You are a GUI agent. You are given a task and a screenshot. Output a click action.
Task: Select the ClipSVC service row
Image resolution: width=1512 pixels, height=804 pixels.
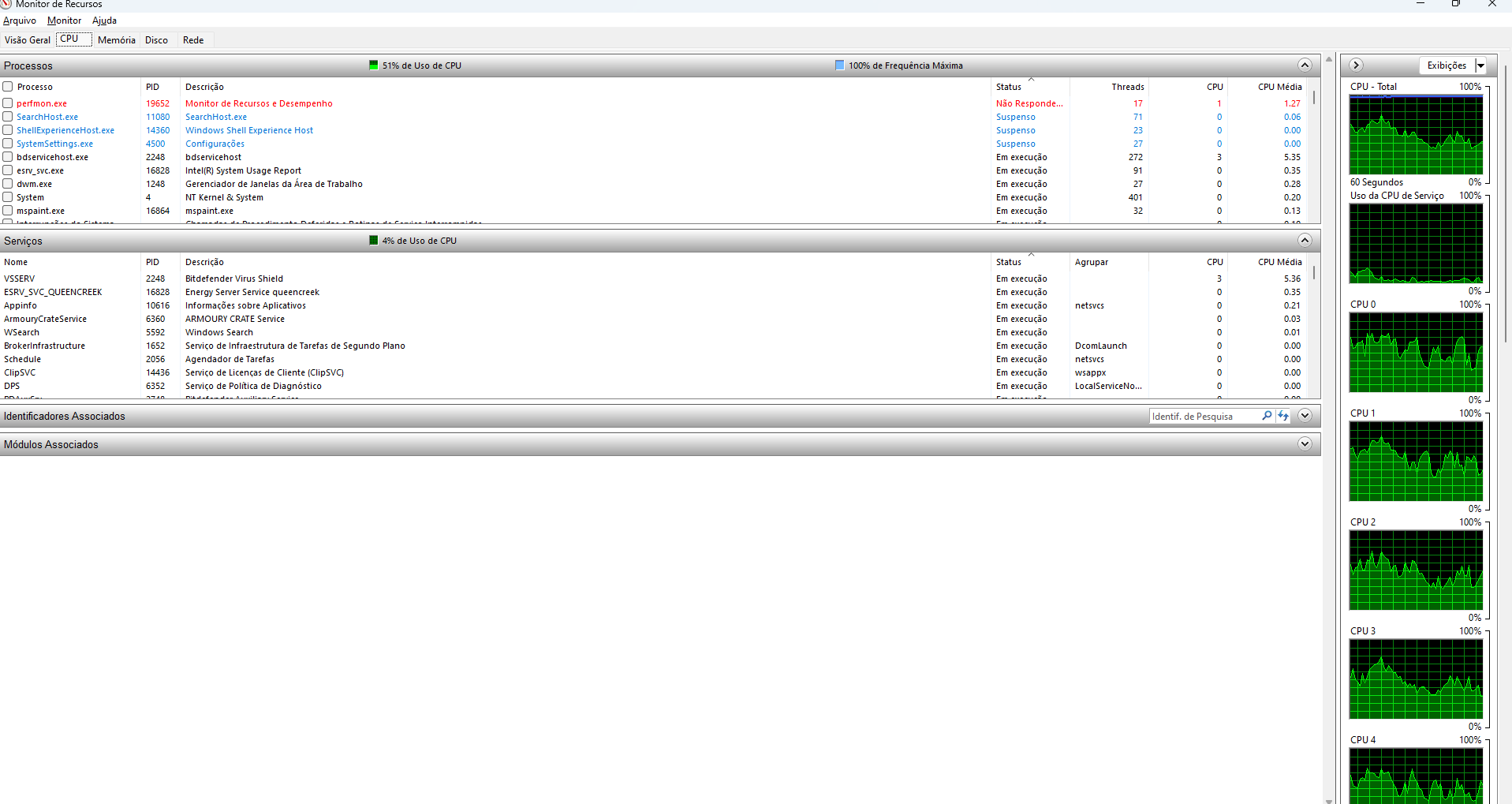(653, 372)
